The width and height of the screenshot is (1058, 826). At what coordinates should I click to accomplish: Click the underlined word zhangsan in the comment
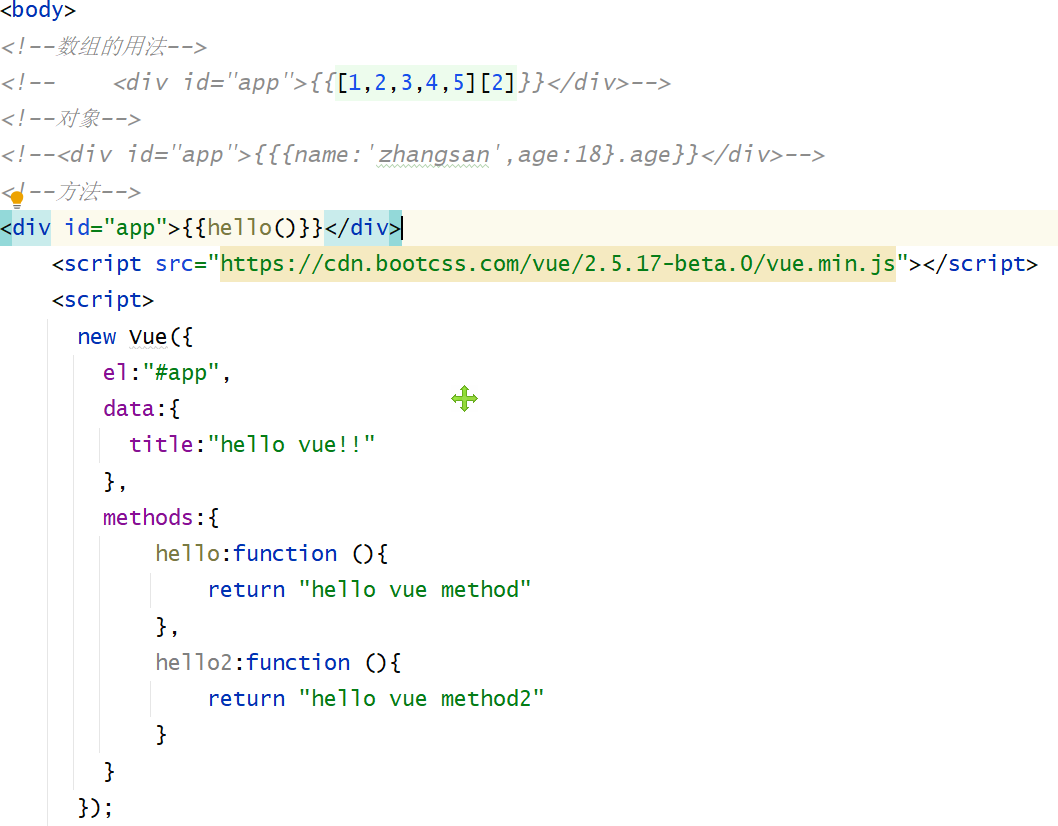click(x=433, y=155)
